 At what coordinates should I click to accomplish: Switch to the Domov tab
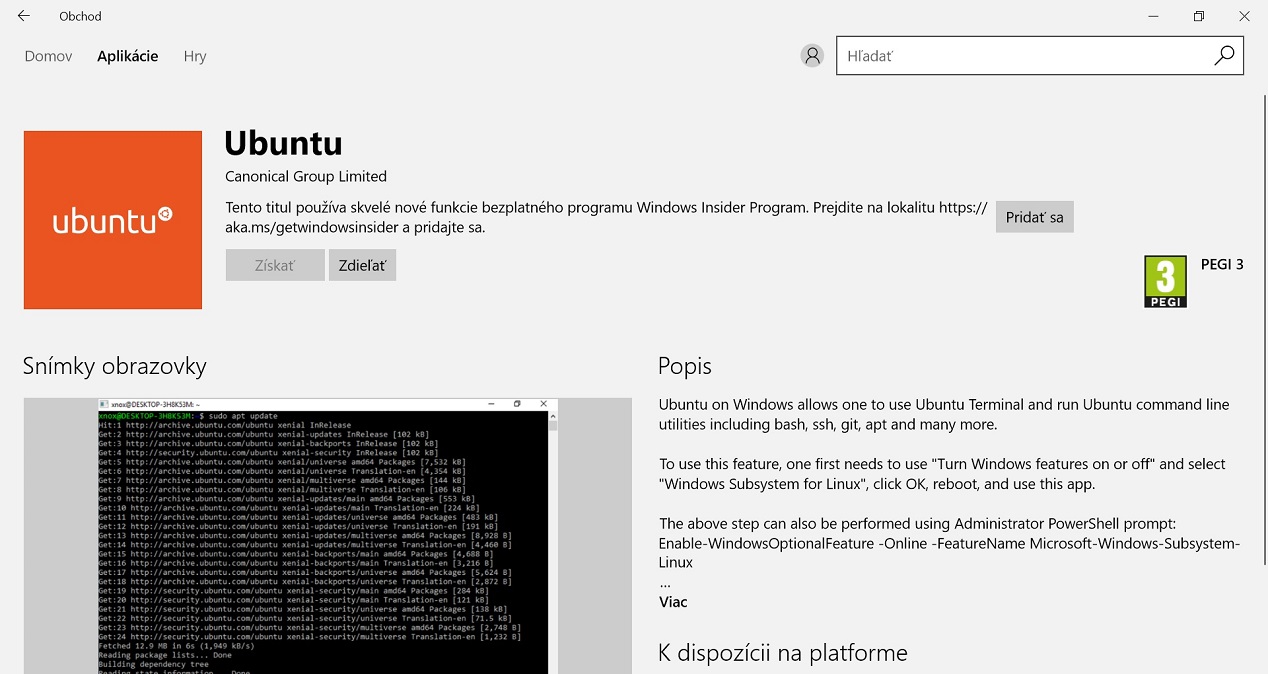point(48,56)
